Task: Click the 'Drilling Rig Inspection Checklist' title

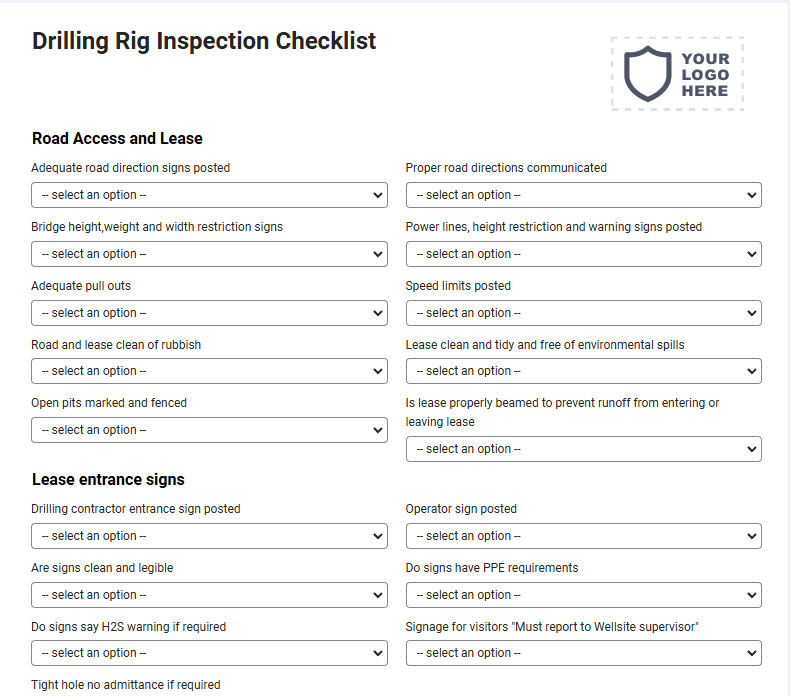Action: 204,41
